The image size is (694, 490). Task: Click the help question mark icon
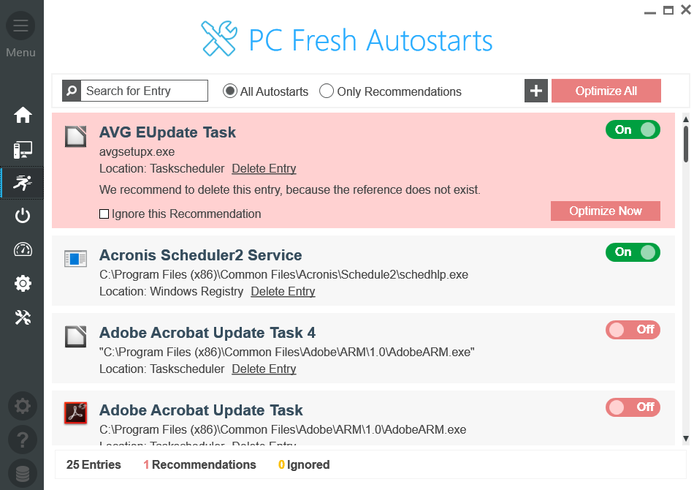[x=22, y=439]
